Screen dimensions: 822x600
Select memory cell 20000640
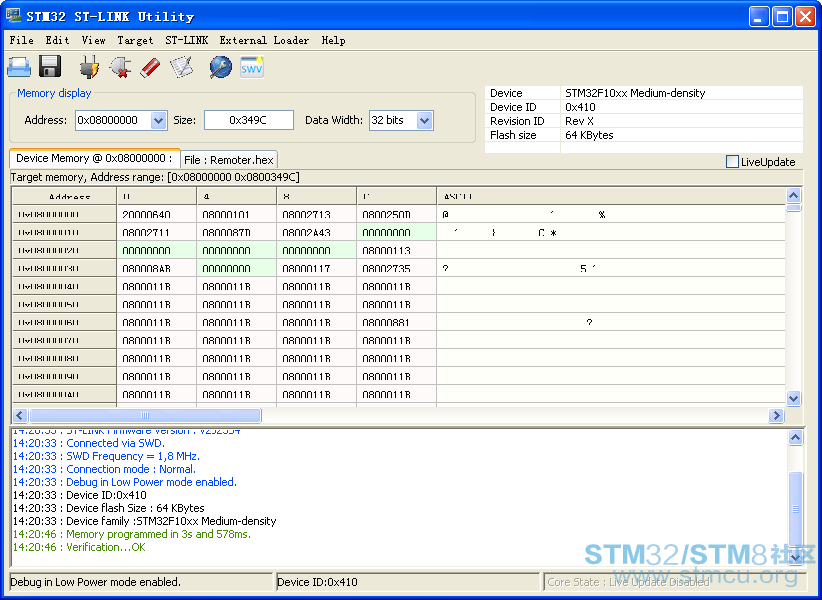157,214
